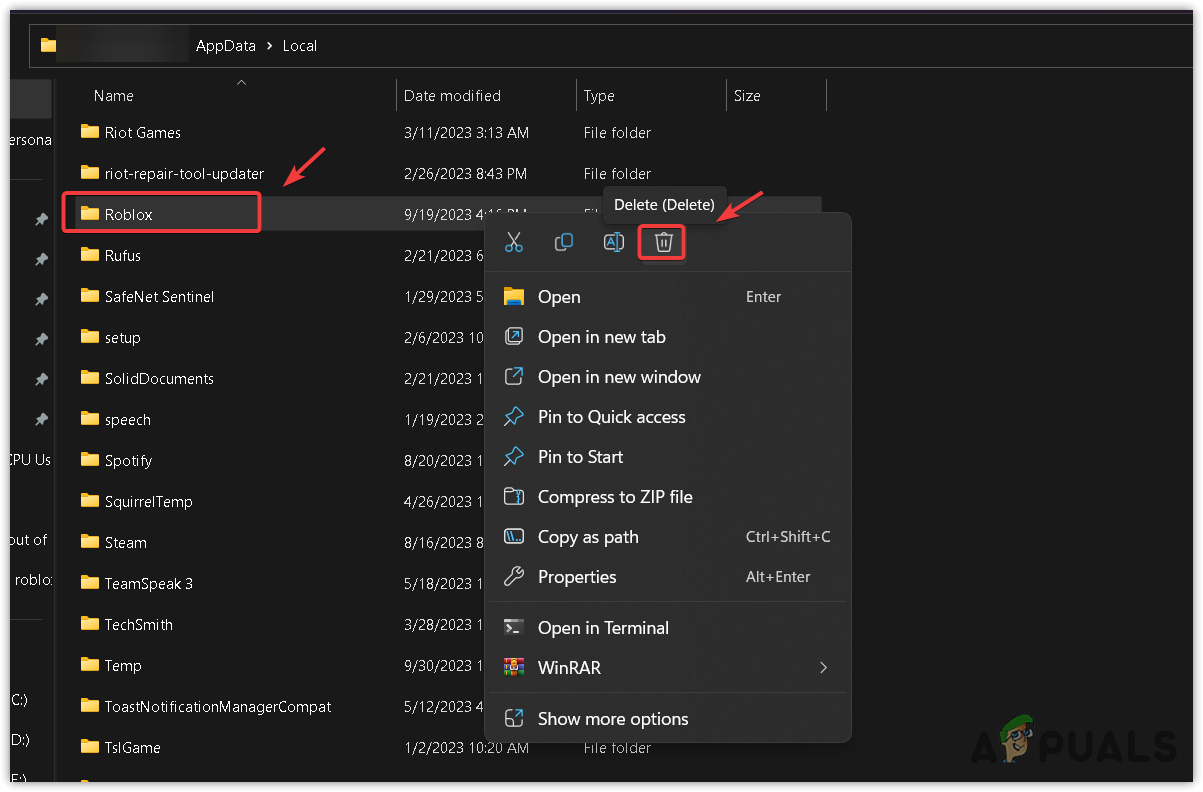Click the Delete trash can icon

[x=663, y=242]
